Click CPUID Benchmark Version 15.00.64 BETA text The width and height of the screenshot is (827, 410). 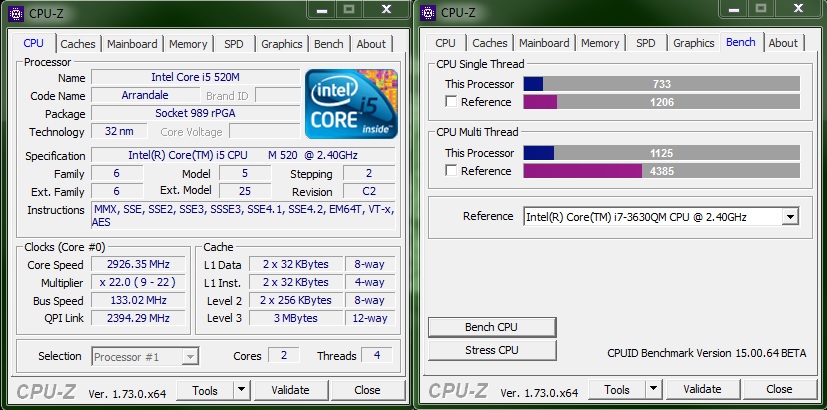707,354
